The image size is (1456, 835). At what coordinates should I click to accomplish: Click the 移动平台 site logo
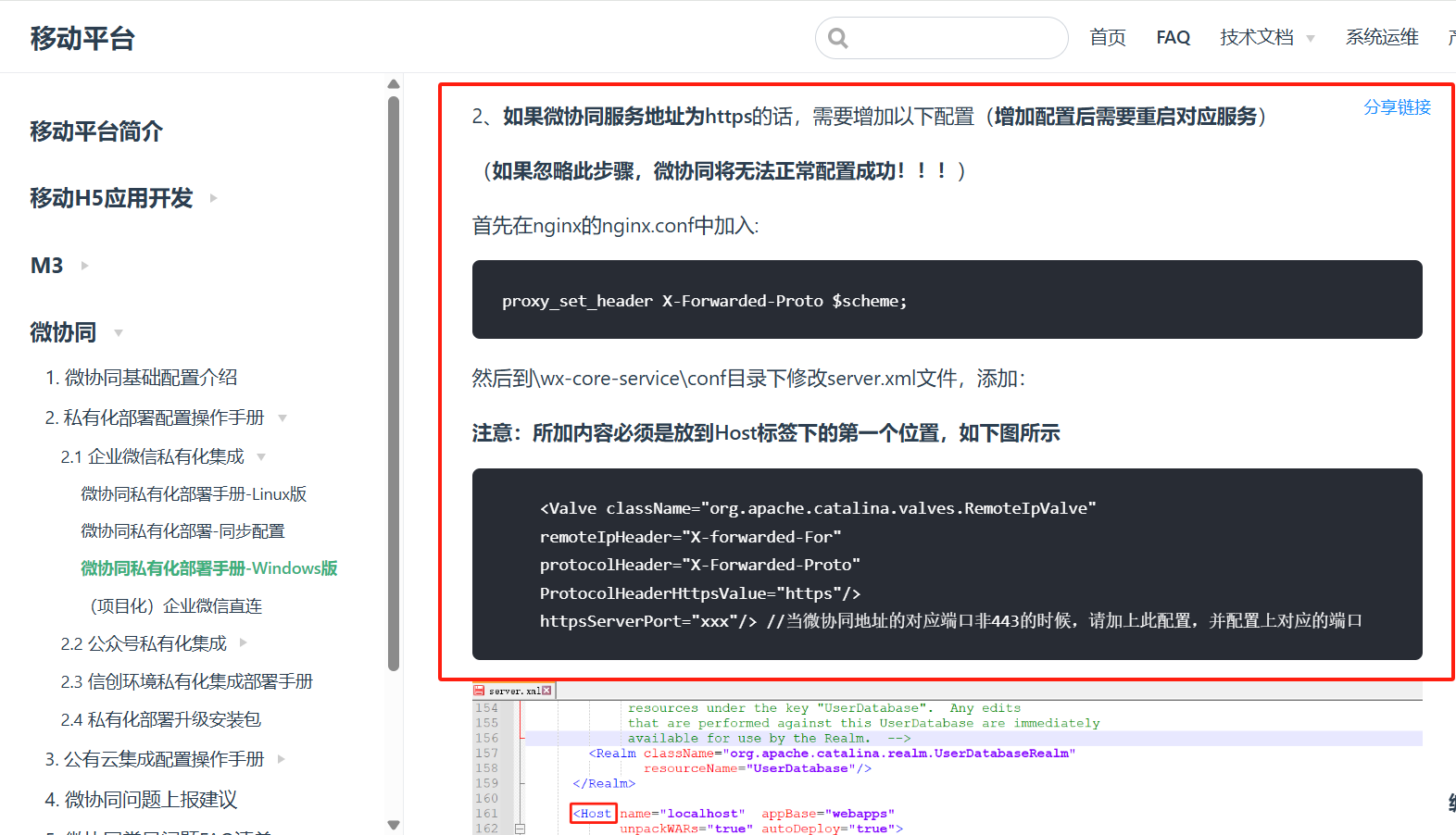[82, 38]
